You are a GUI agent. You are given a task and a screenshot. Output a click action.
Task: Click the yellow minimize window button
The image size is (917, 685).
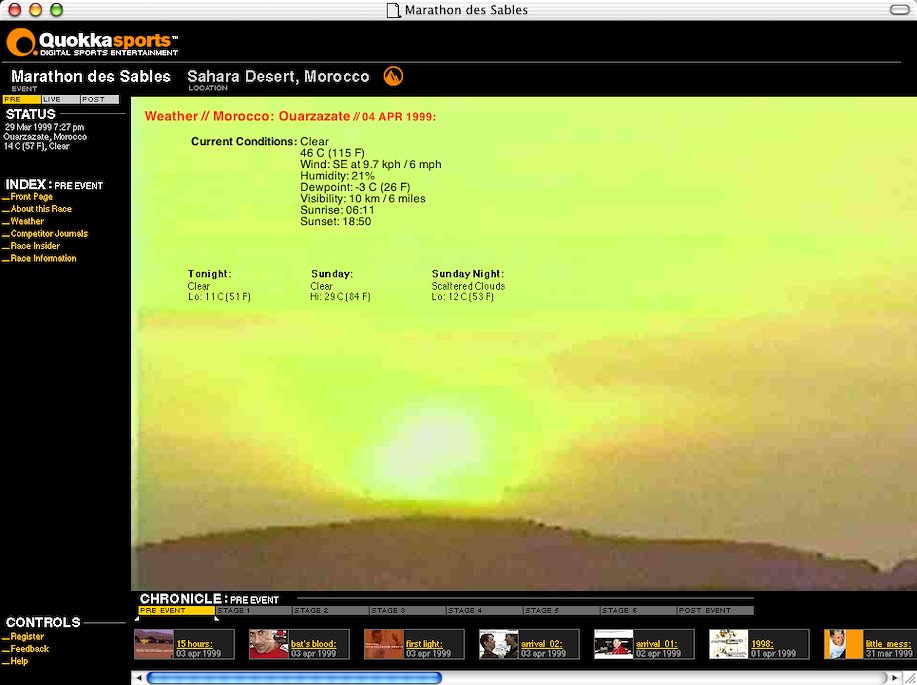36,9
